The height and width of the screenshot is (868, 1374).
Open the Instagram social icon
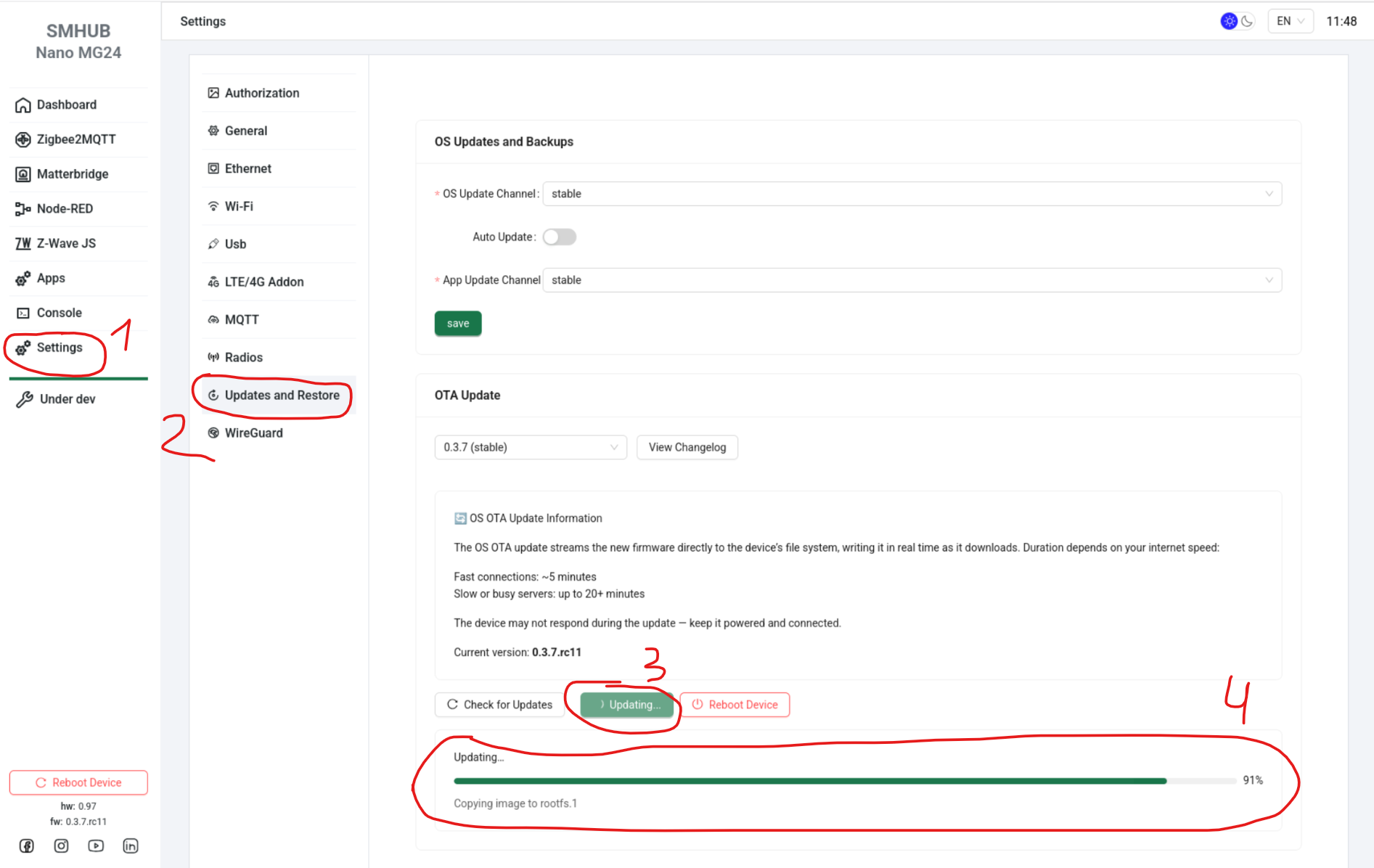[x=62, y=846]
